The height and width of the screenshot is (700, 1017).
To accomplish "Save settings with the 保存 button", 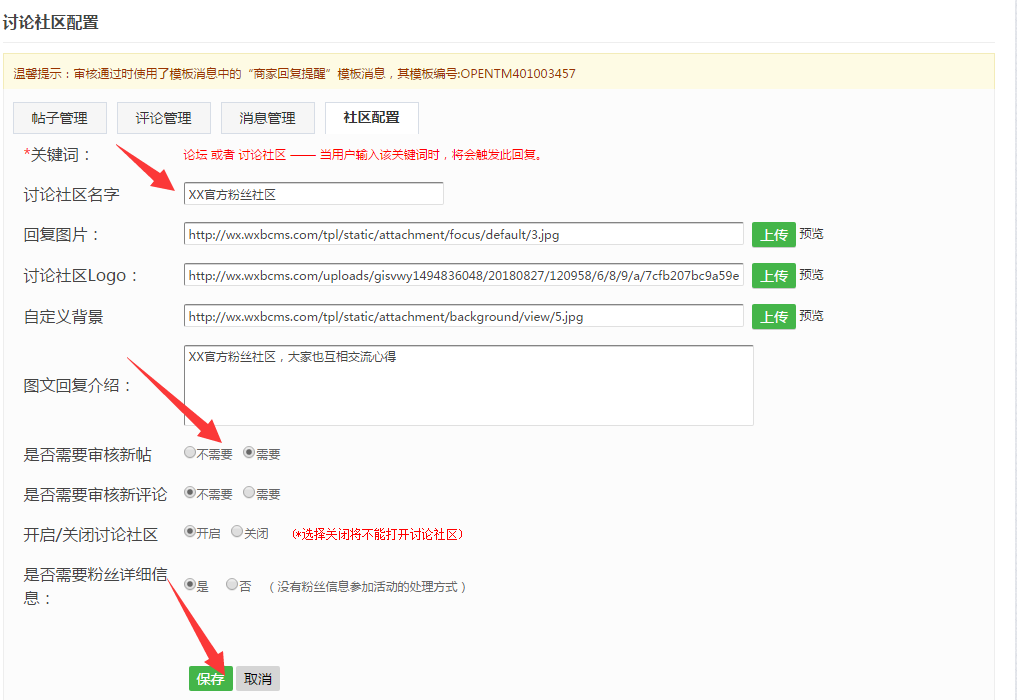I will pyautogui.click(x=210, y=677).
